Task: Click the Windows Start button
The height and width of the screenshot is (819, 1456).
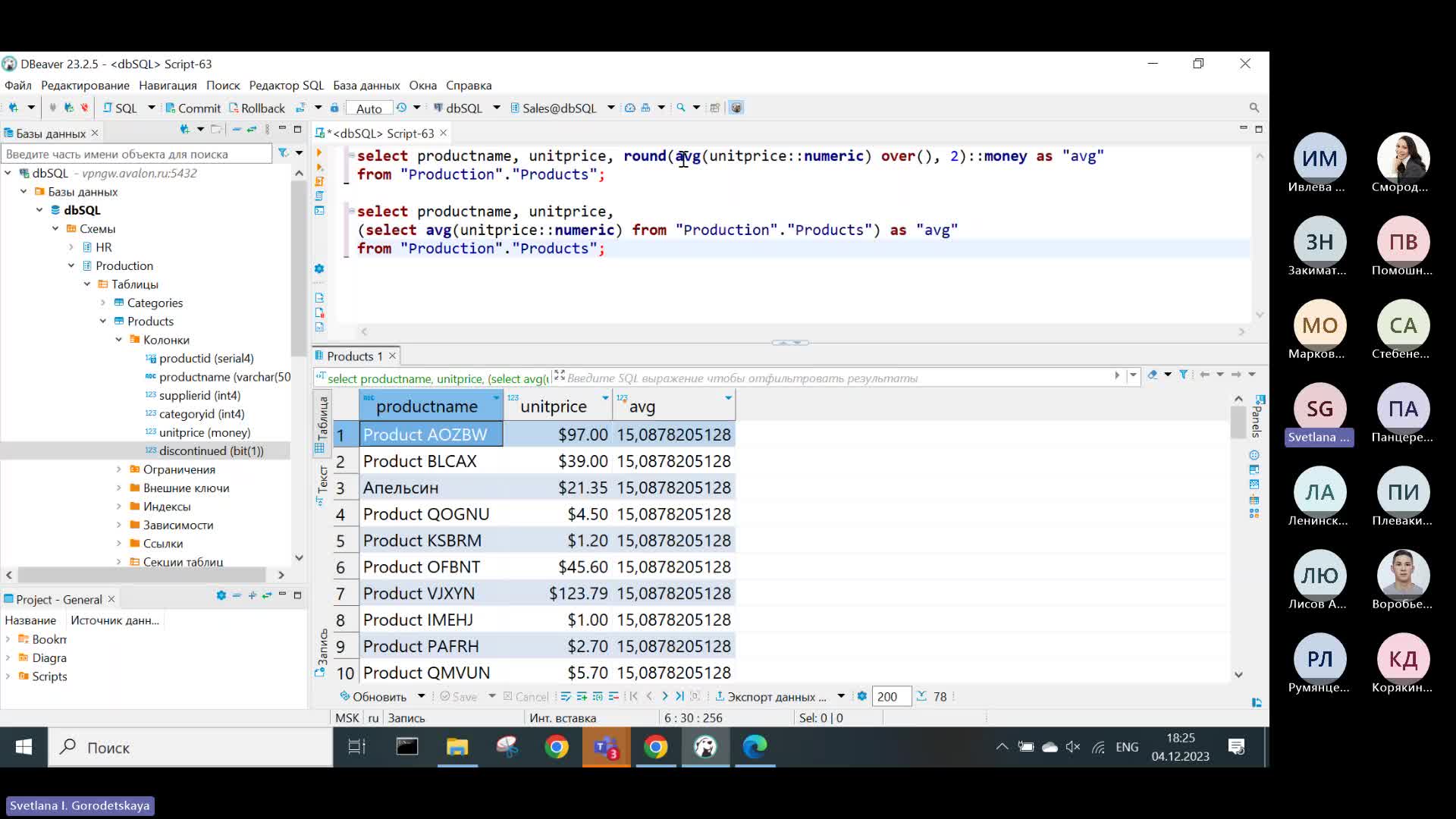Action: 24,748
